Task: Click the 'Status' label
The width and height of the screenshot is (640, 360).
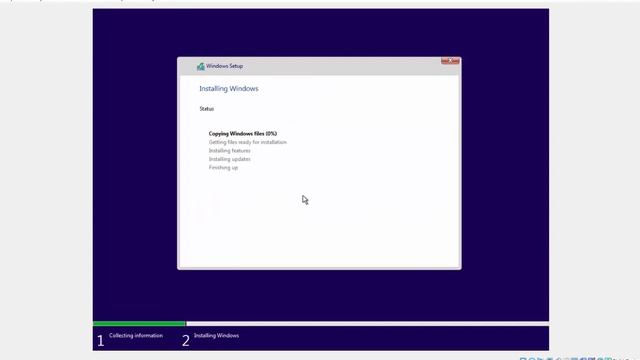Action: 207,109
